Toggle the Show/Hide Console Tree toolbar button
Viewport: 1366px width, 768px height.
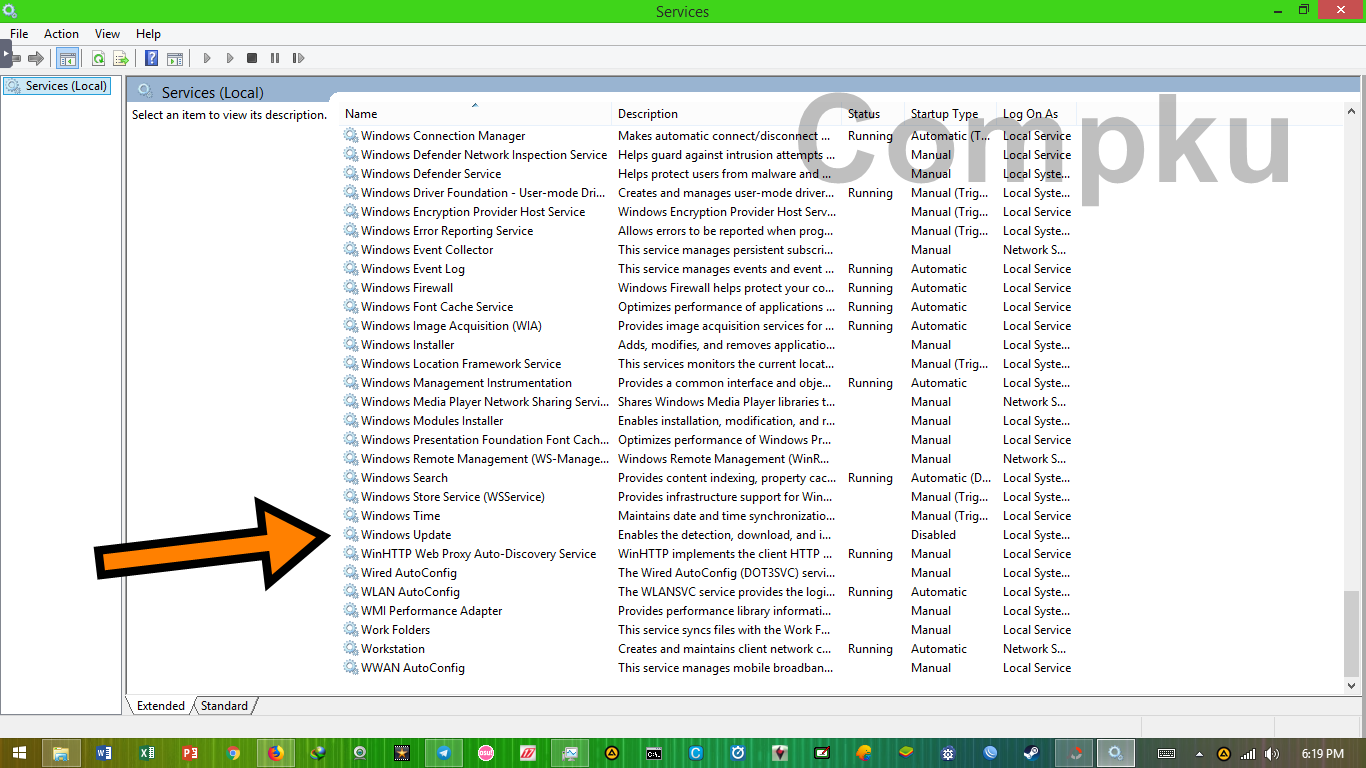[x=67, y=58]
